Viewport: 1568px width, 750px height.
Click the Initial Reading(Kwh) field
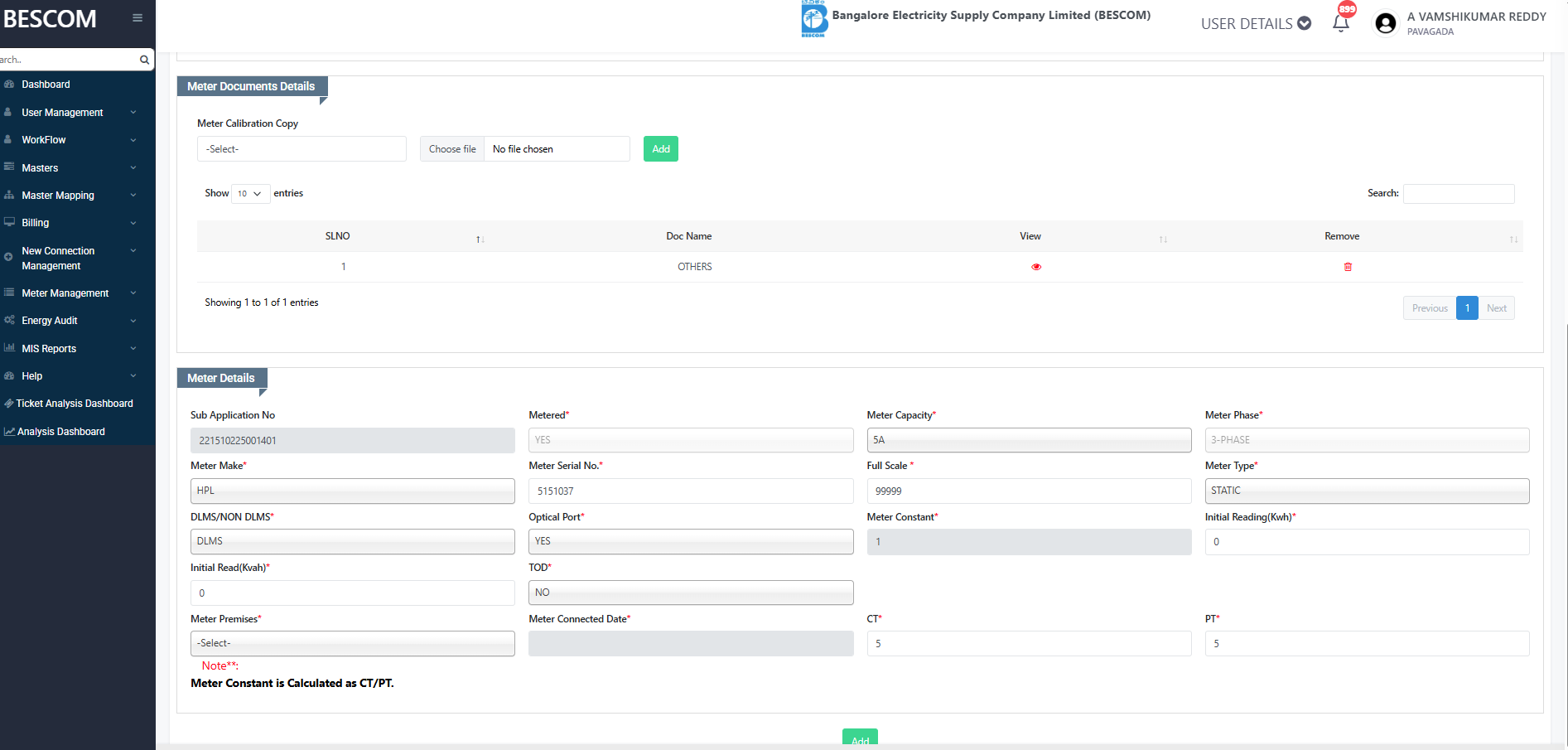click(x=1367, y=542)
